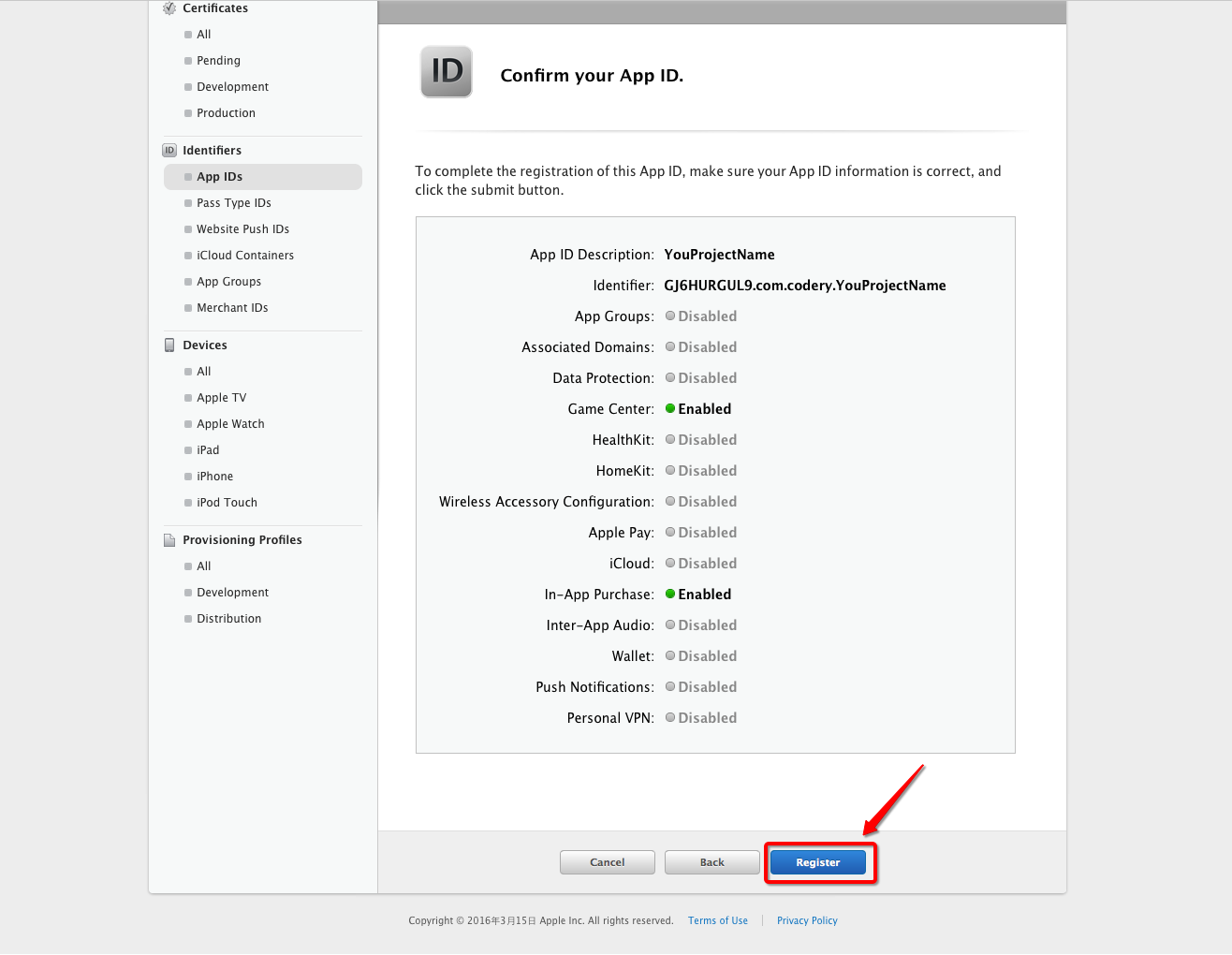Viewport: 1232px width, 955px height.
Task: Show Pending certificates
Action: [x=218, y=61]
